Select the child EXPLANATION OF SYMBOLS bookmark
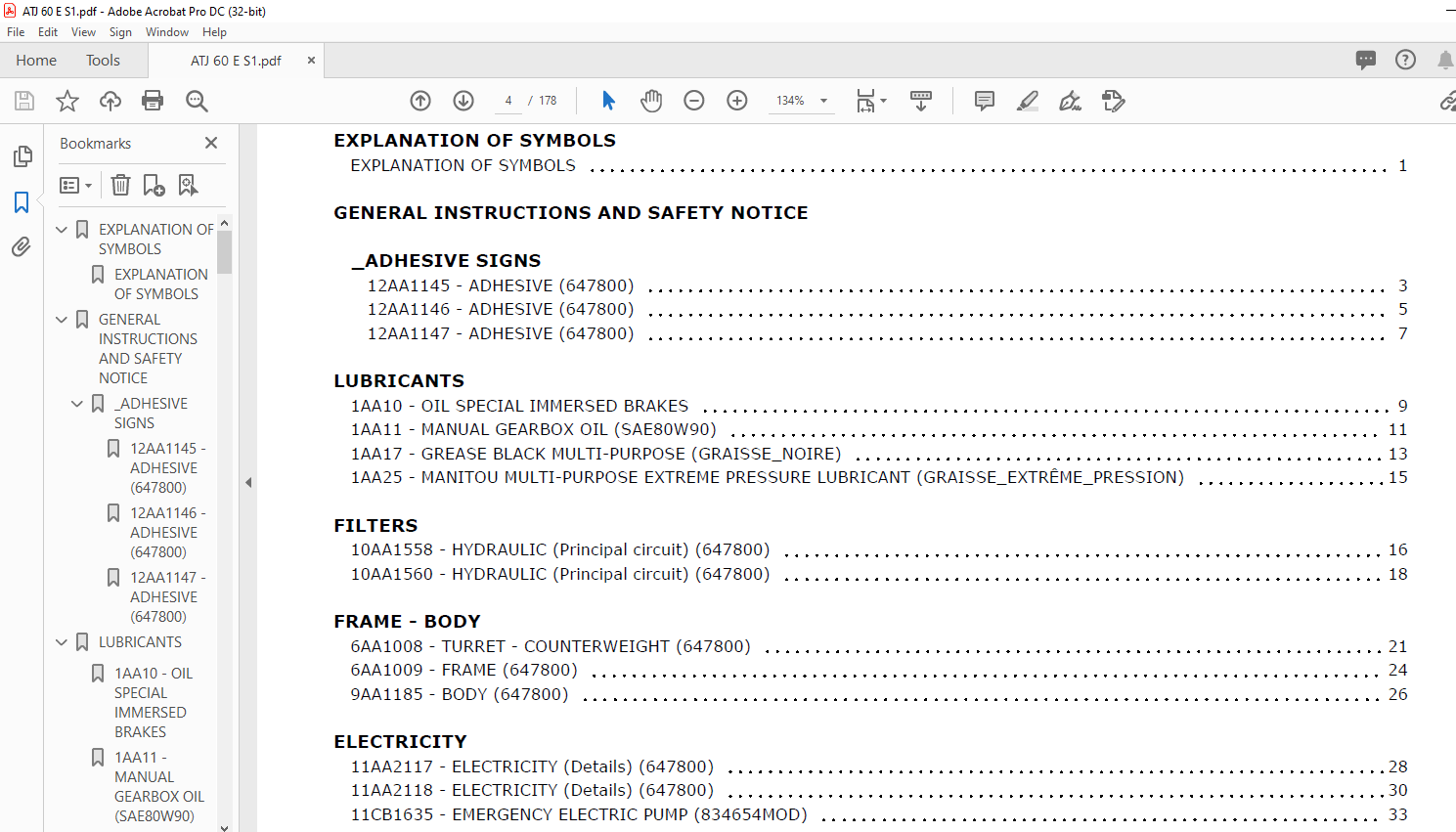The image size is (1456, 832). point(161,285)
